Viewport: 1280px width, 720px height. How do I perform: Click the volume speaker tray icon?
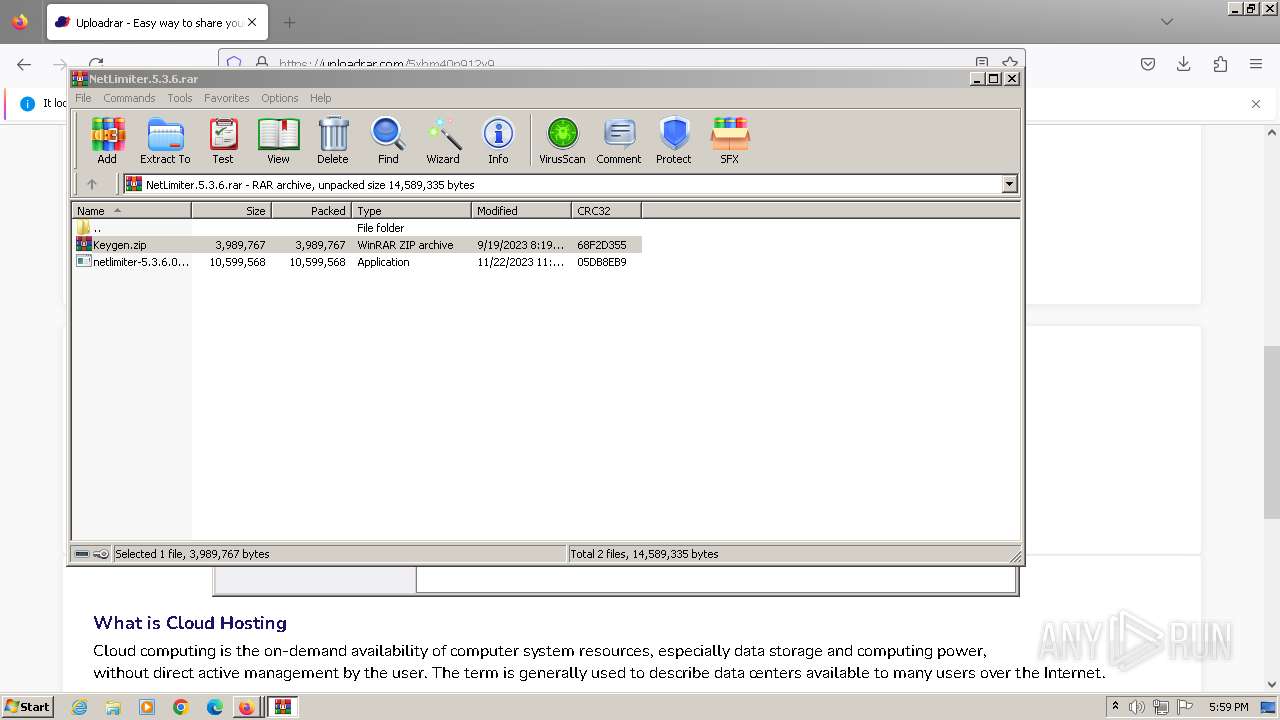[x=1136, y=707]
